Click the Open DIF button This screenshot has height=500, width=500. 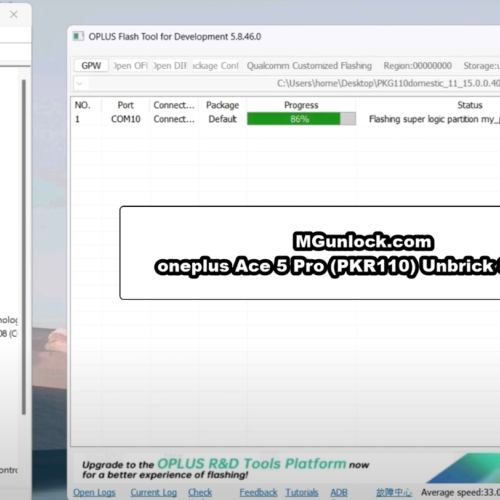tap(170, 66)
